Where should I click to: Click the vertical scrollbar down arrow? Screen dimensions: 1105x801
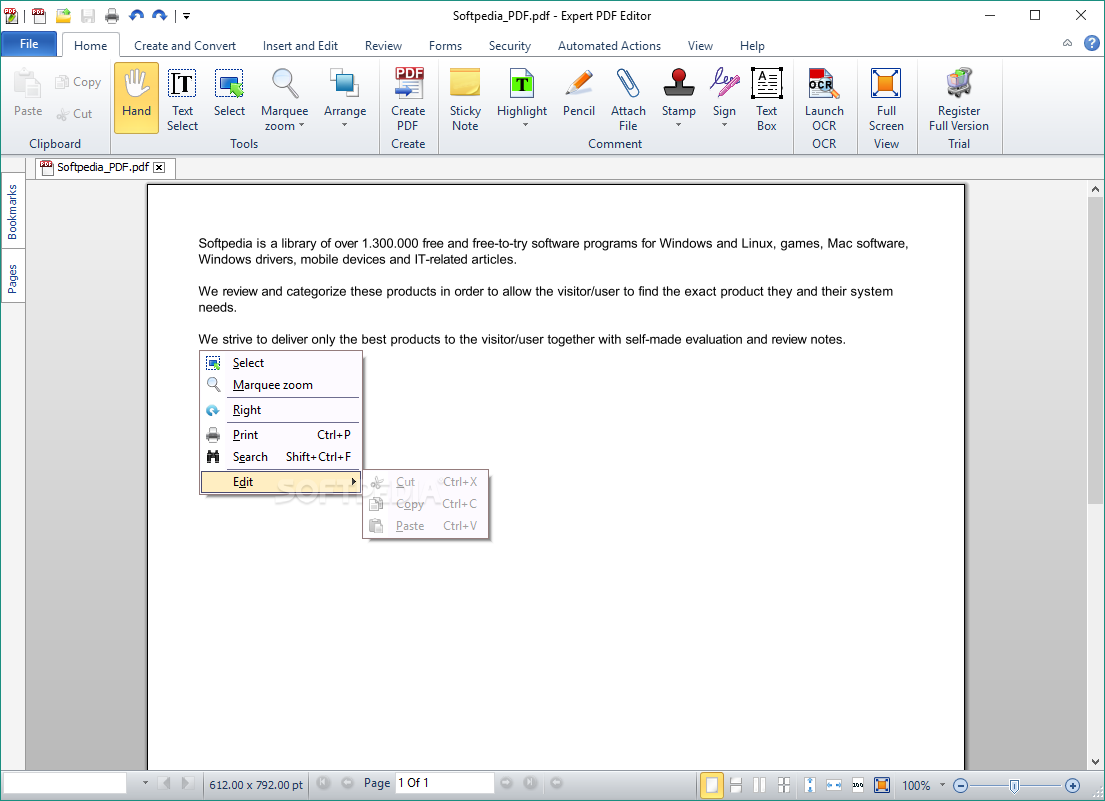[1094, 762]
